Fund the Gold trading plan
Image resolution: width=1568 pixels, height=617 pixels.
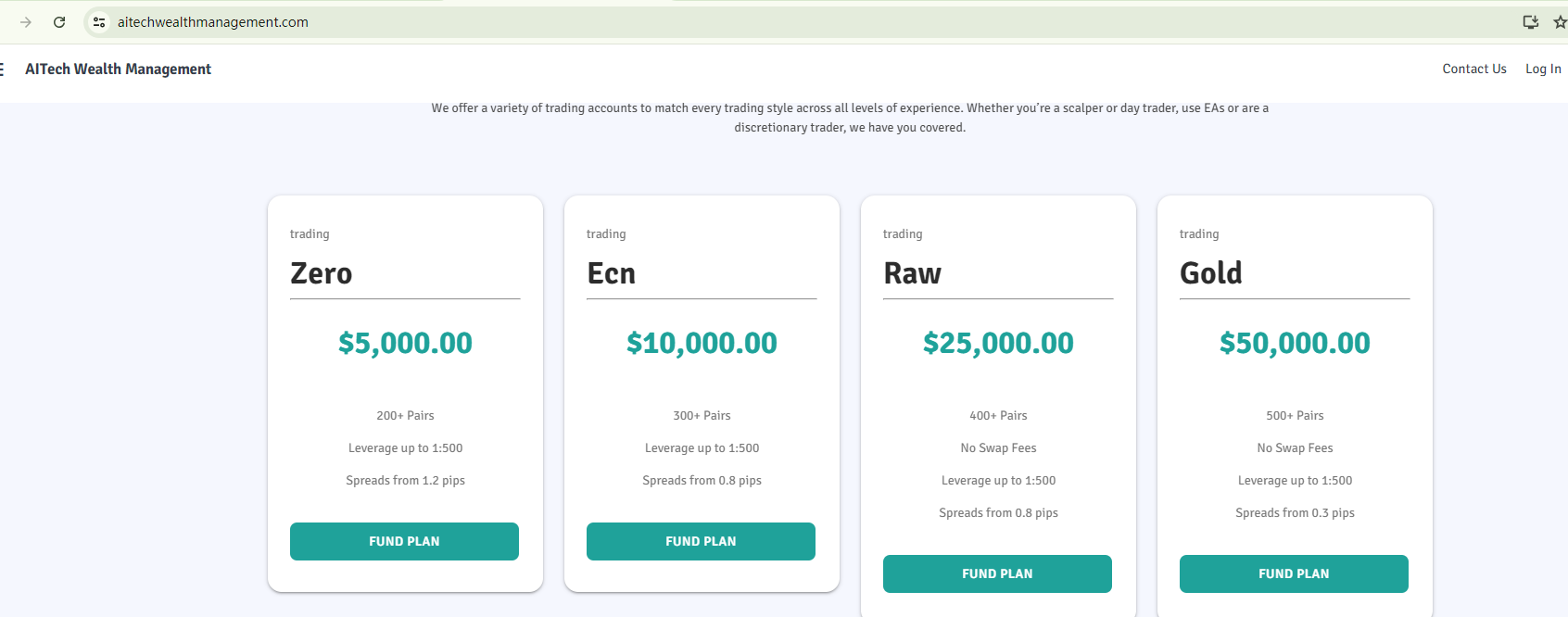(1294, 573)
